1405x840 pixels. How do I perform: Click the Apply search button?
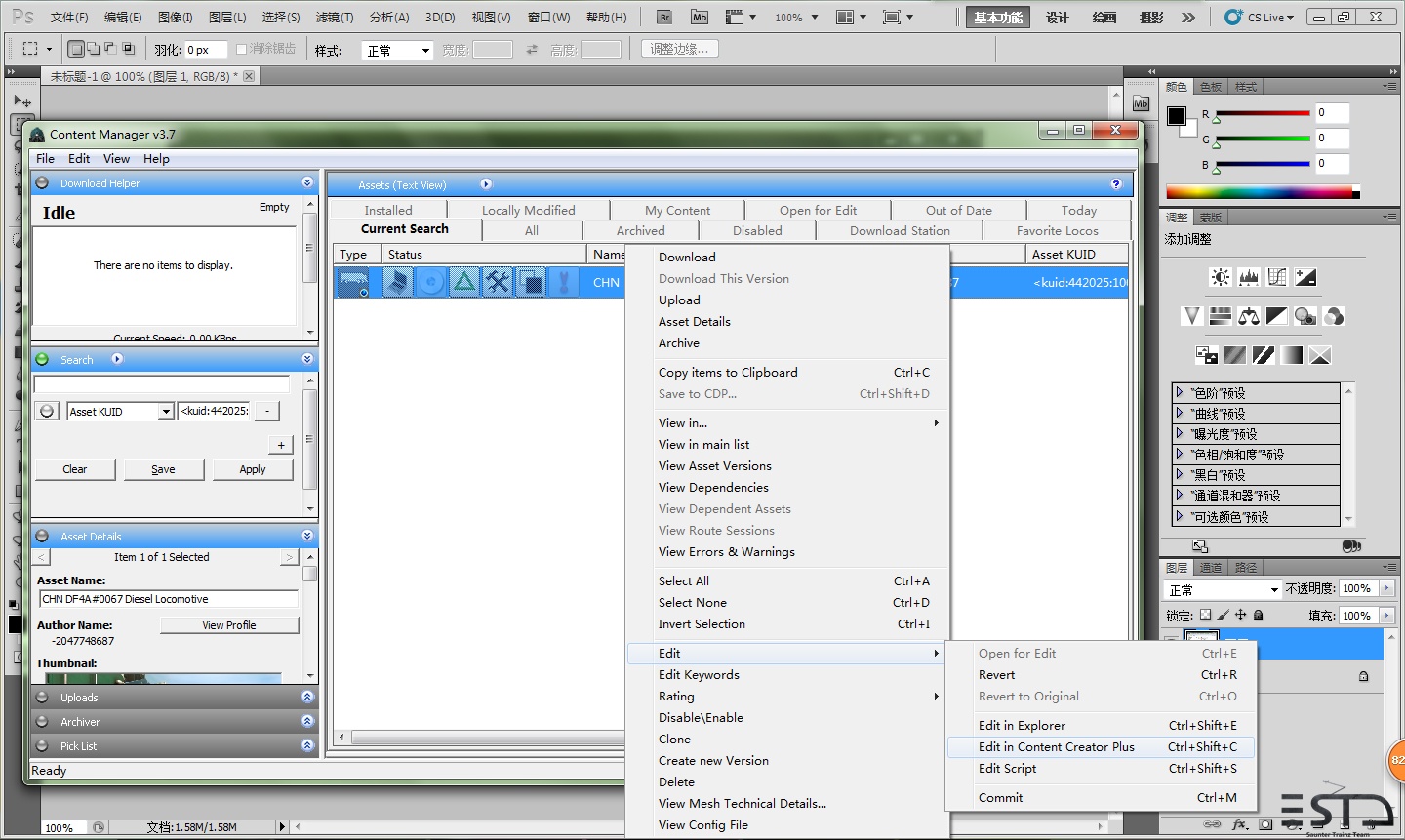(253, 469)
